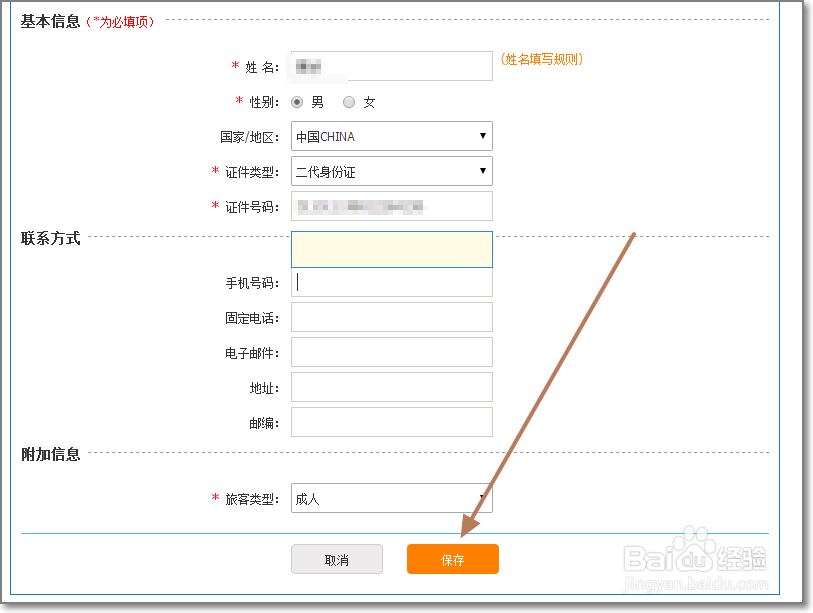Click the highlighted yellow field above 手机号码
This screenshot has width=813, height=613.
390,248
